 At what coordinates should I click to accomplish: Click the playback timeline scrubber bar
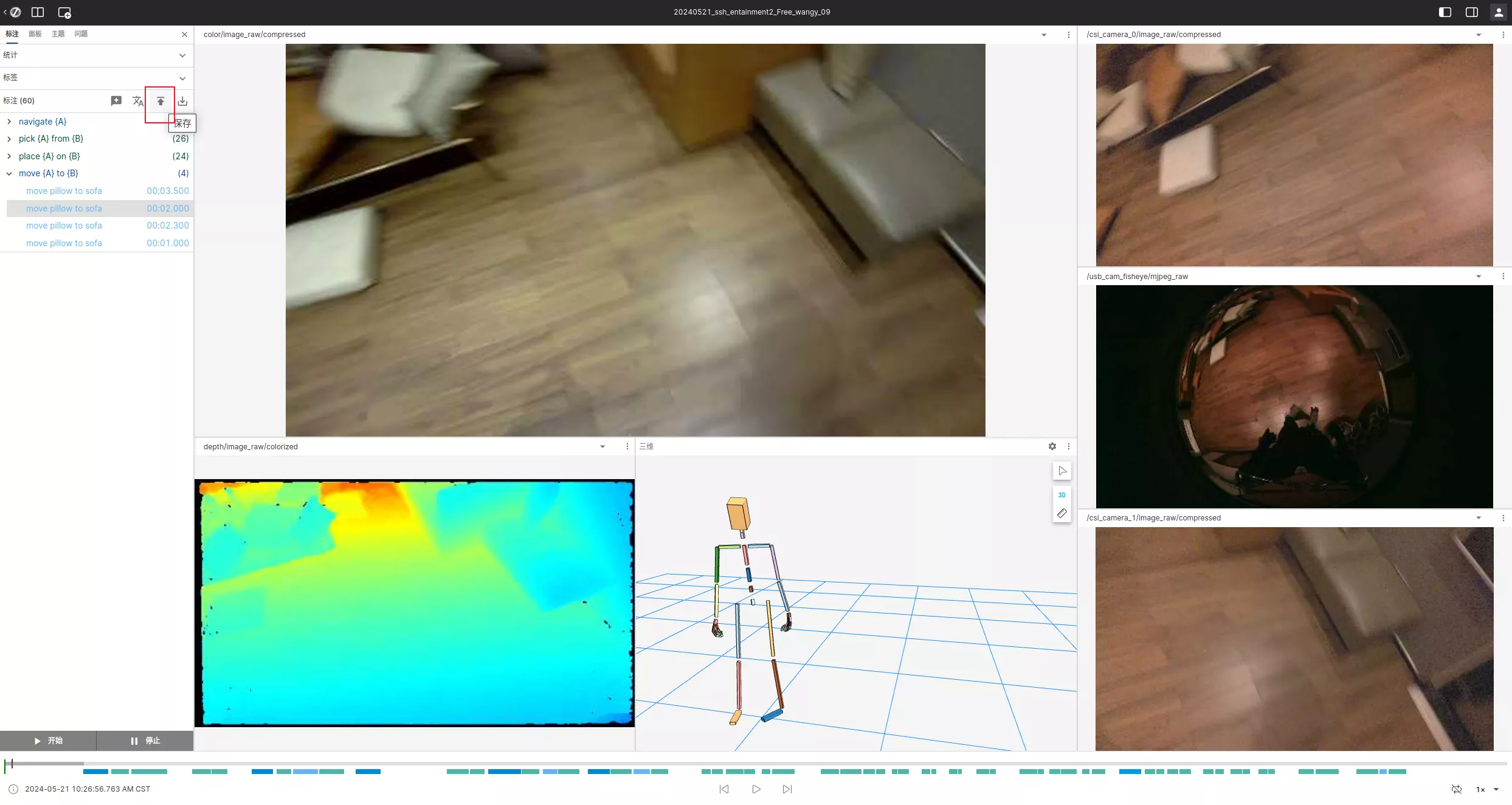754,763
